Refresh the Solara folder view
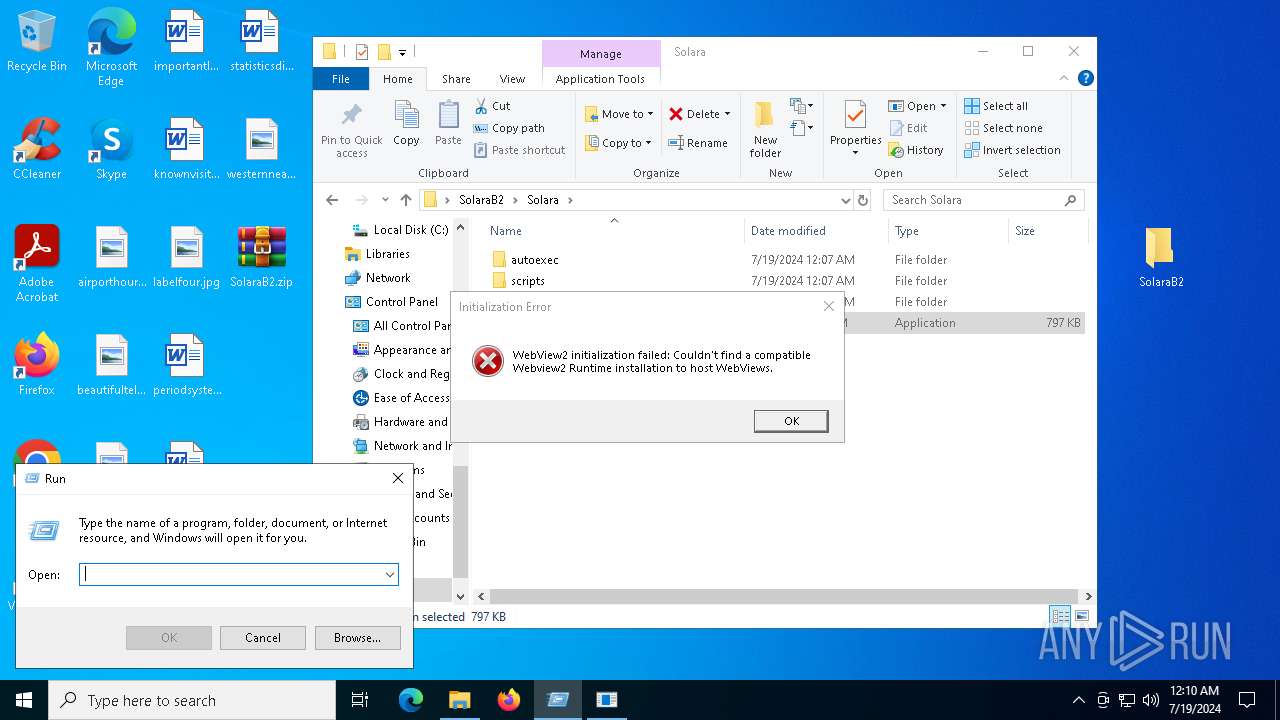Screen dimensions: 1280x720 pyautogui.click(x=863, y=200)
